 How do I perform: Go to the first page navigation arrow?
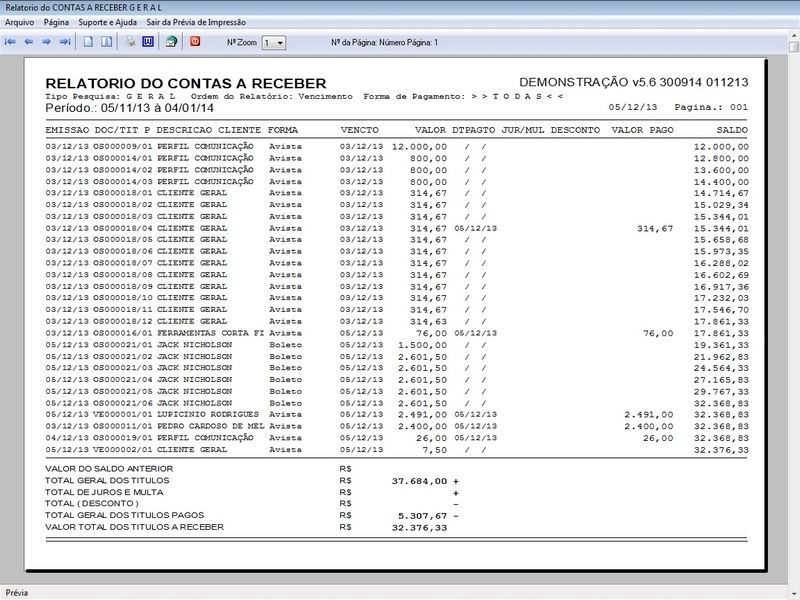coord(9,40)
